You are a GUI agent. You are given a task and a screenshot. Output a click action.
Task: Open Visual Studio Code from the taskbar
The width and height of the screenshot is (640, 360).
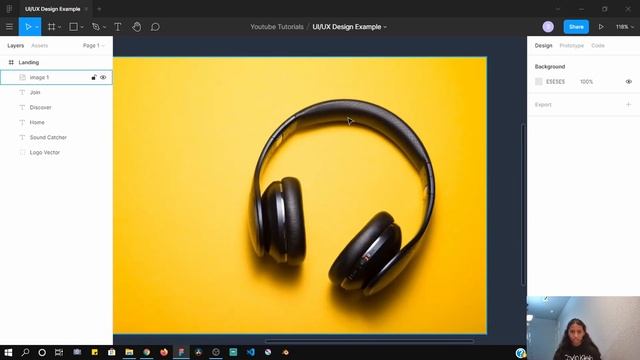[250, 352]
